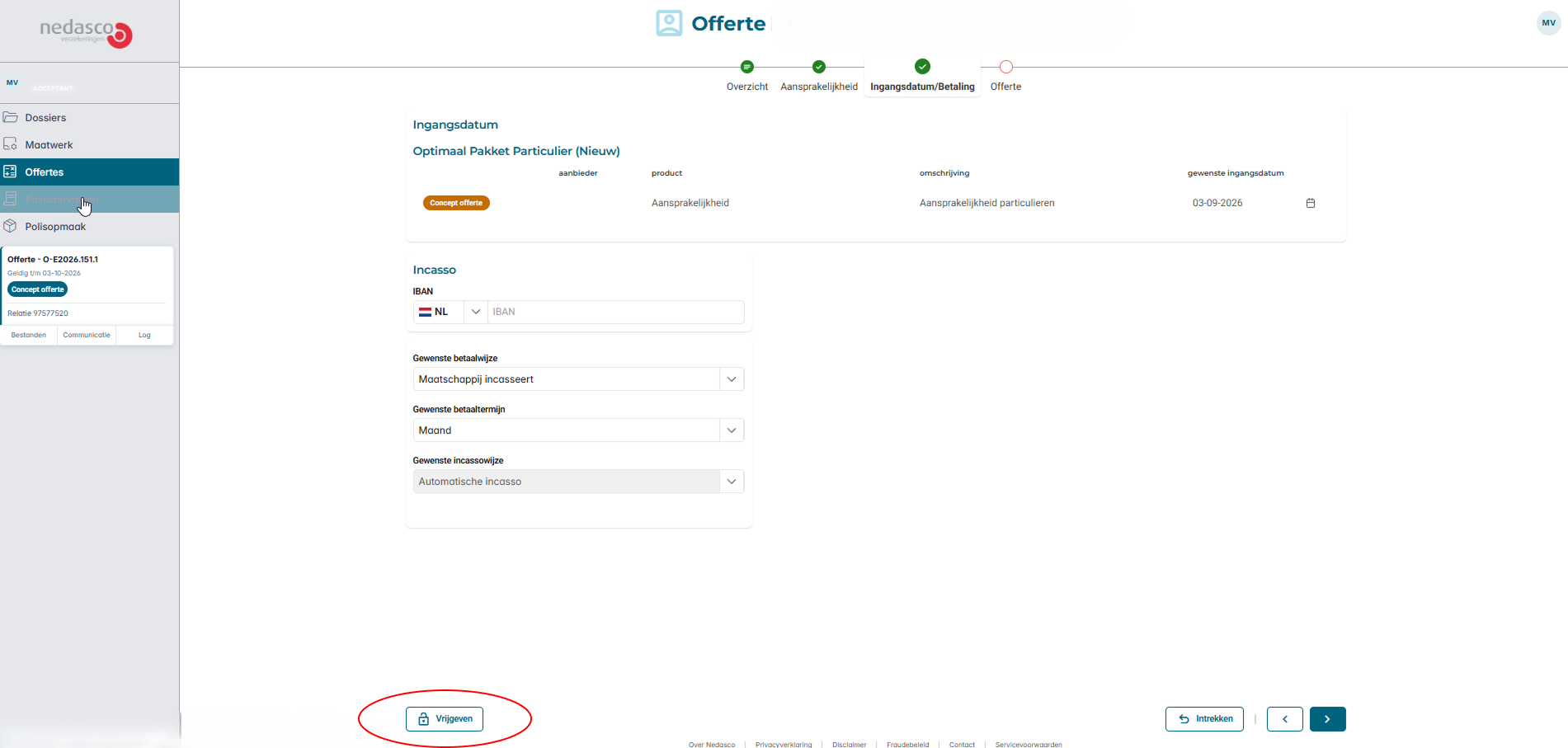Open Maatwerk in the sidebar menu
The width and height of the screenshot is (1568, 748).
[x=89, y=144]
